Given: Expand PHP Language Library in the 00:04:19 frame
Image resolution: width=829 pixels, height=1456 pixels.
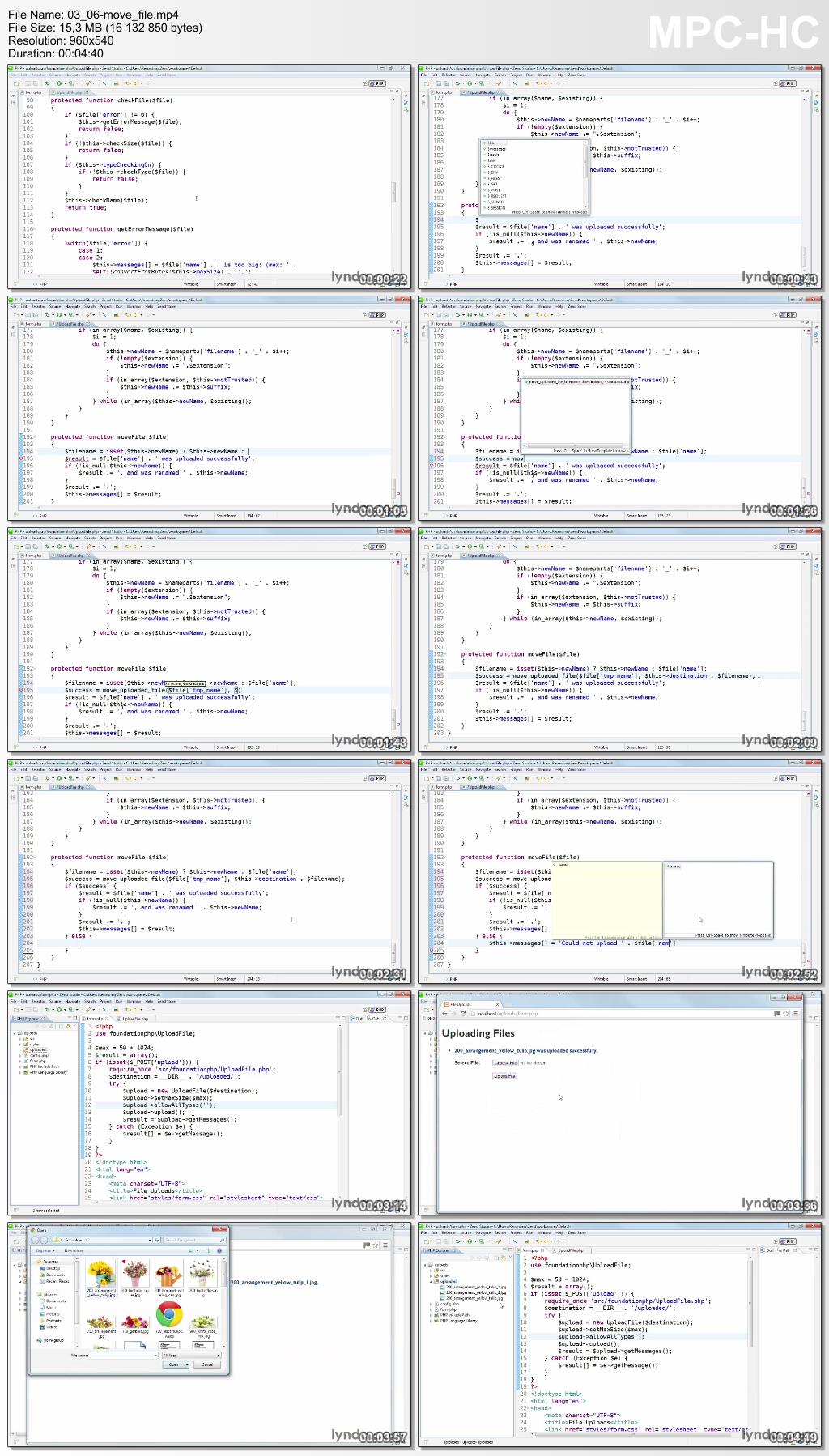Looking at the screenshot, I should [431, 1321].
